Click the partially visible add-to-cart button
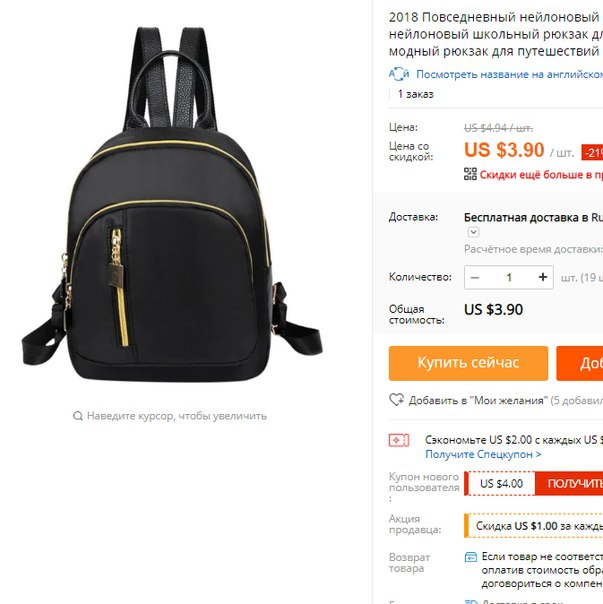This screenshot has width=603, height=604. pos(579,363)
